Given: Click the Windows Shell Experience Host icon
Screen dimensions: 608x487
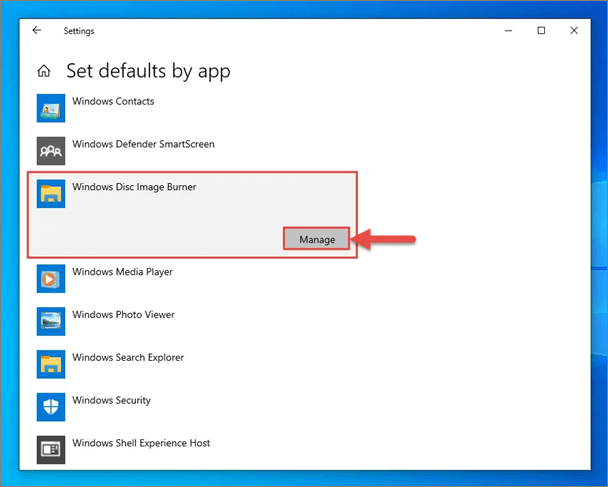Looking at the screenshot, I should coord(51,449).
